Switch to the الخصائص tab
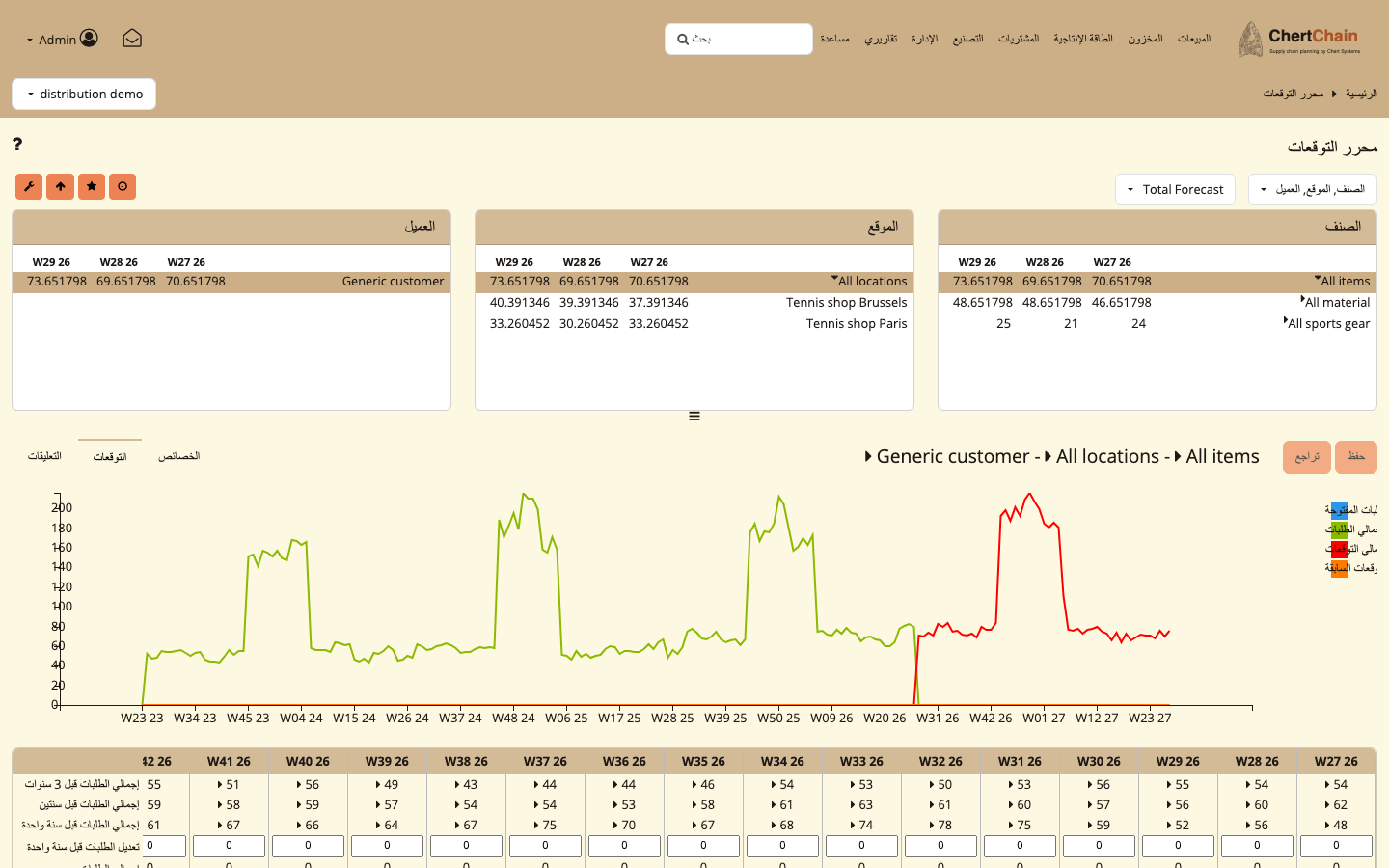Image resolution: width=1389 pixels, height=868 pixels. [x=179, y=456]
